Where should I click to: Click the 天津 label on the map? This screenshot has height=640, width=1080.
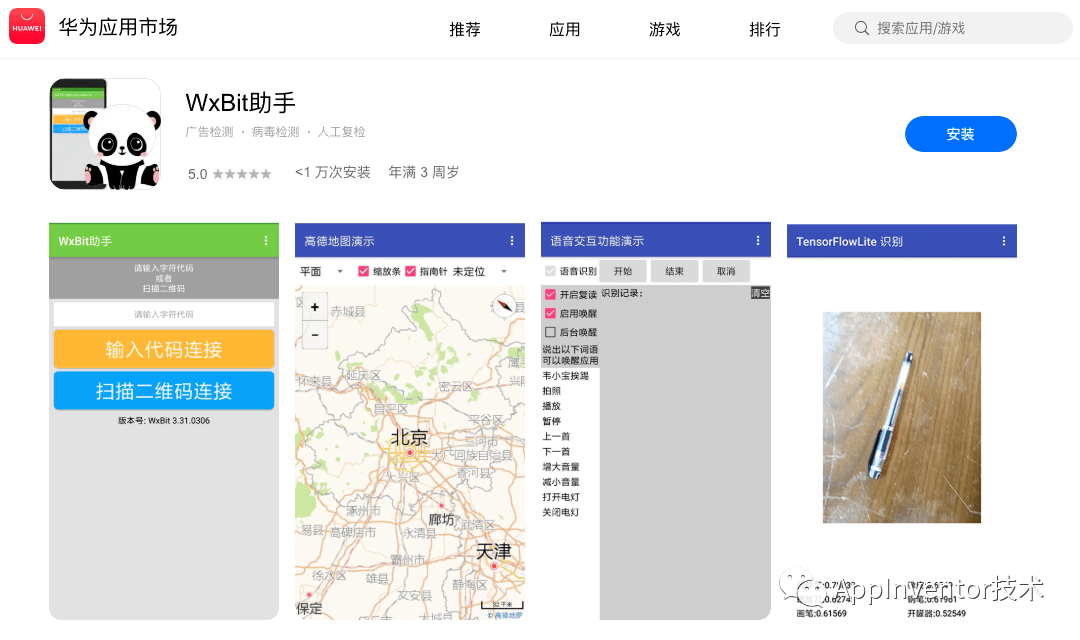click(494, 552)
